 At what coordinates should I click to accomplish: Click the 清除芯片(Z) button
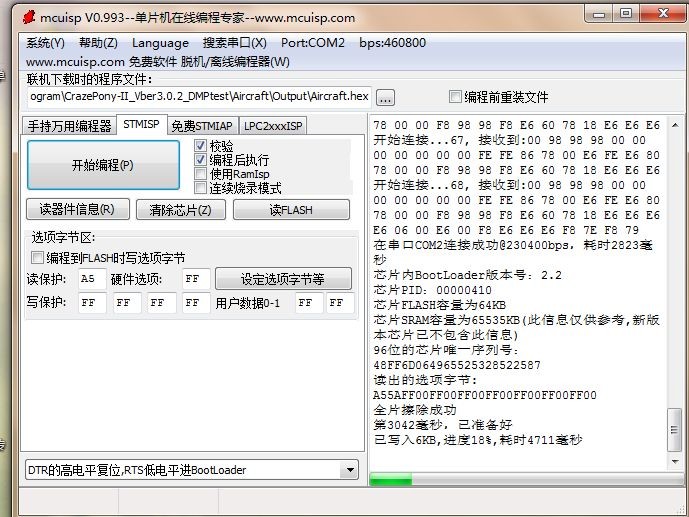click(181, 210)
